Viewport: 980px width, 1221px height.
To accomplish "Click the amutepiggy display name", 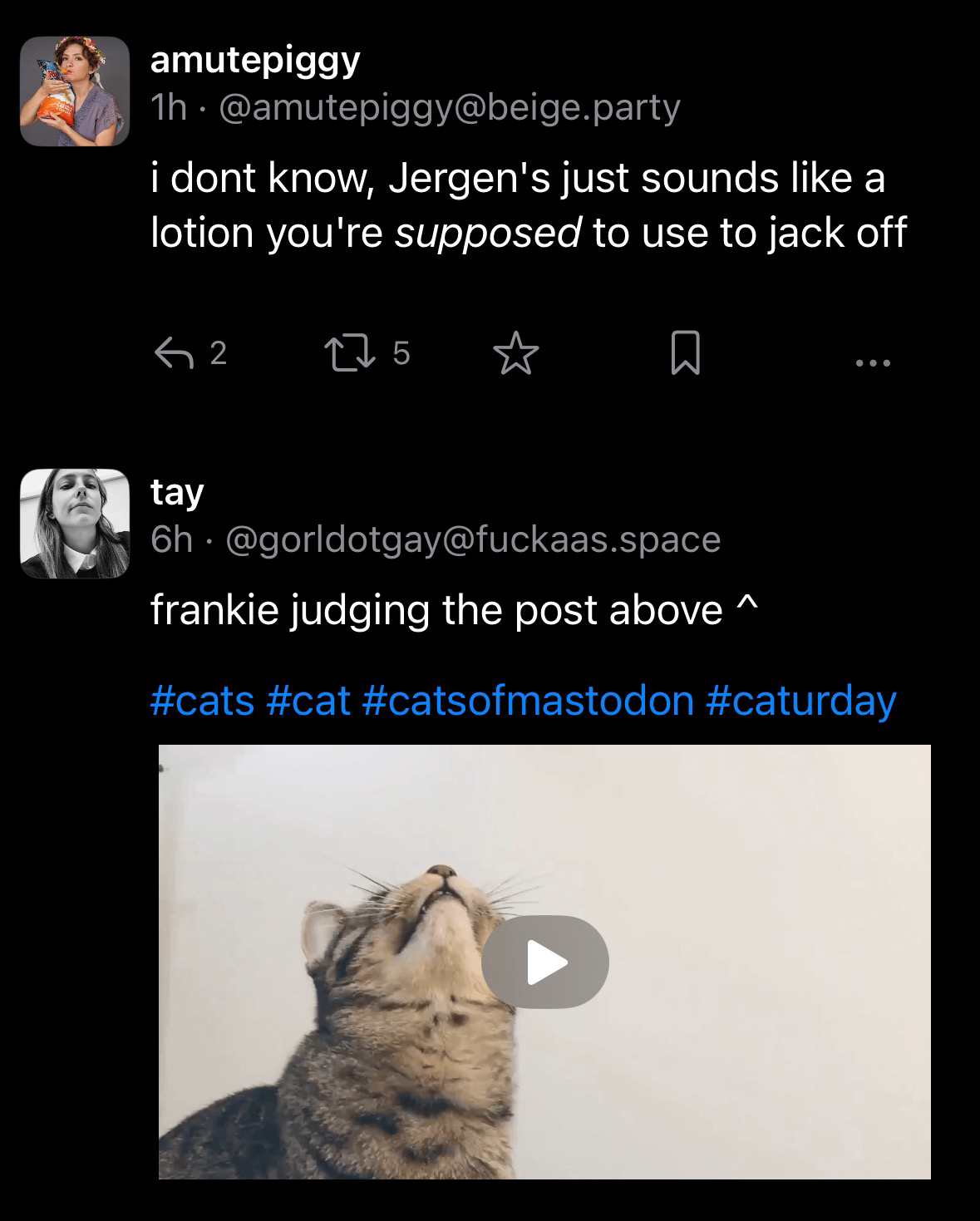I will [x=255, y=60].
